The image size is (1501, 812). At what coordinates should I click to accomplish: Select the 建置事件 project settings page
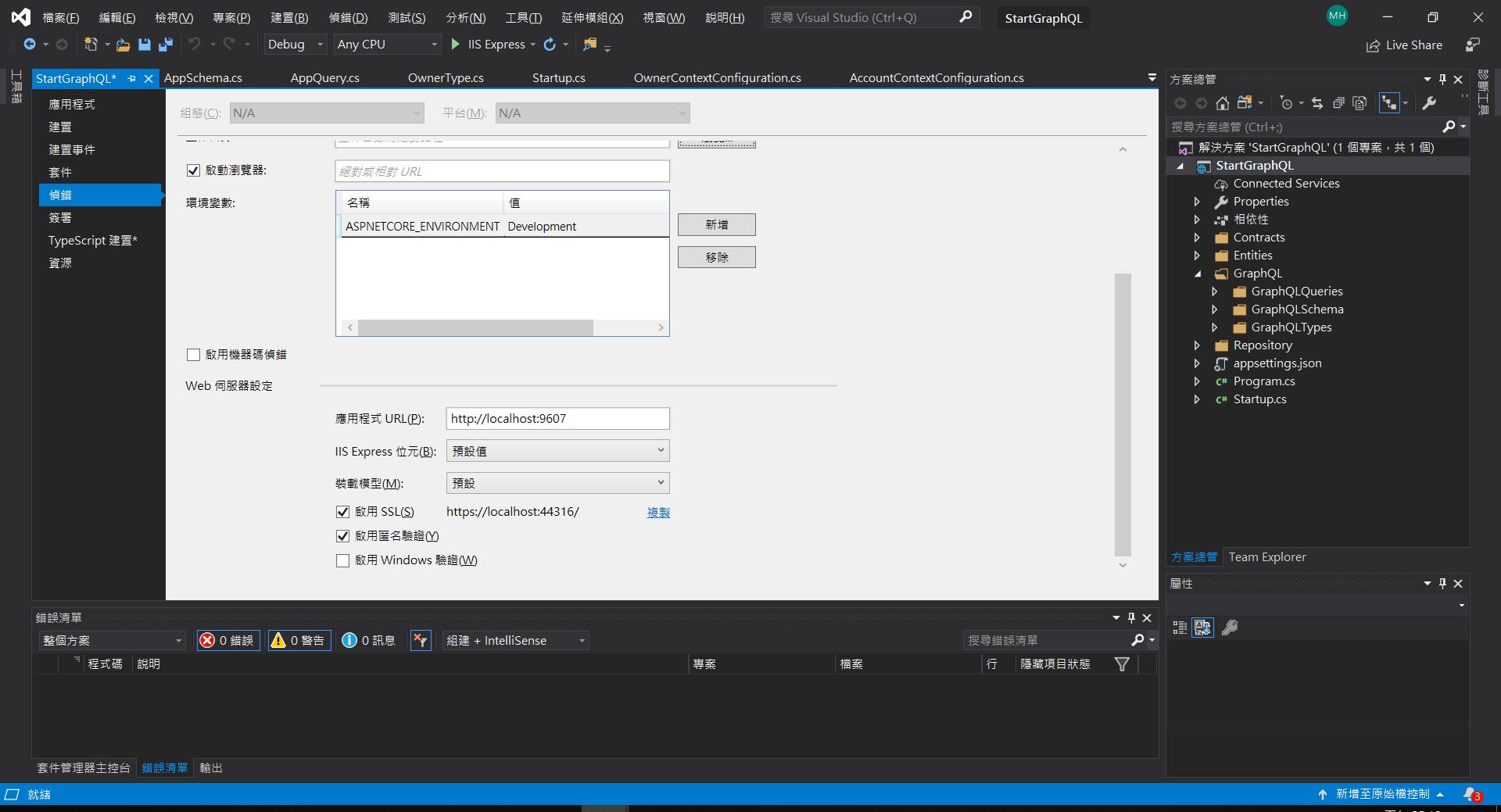click(x=72, y=149)
